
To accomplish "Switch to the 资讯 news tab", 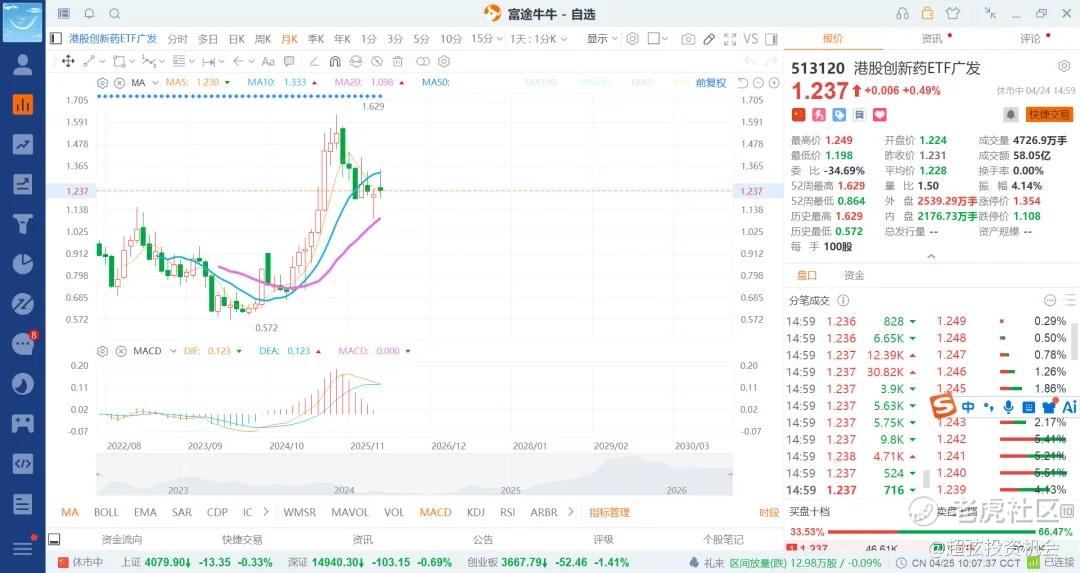I will (x=931, y=39).
